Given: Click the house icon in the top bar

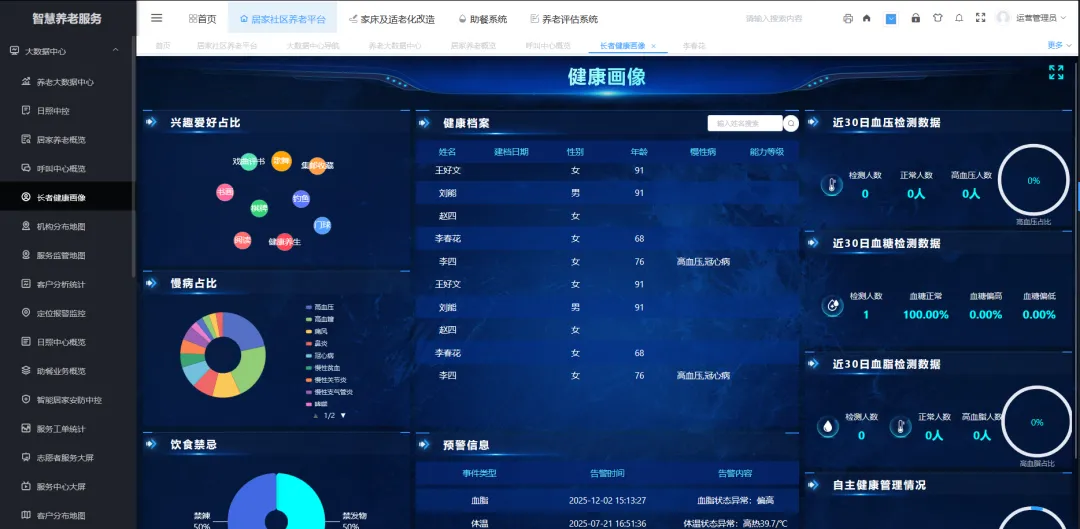Looking at the screenshot, I should pos(866,19).
